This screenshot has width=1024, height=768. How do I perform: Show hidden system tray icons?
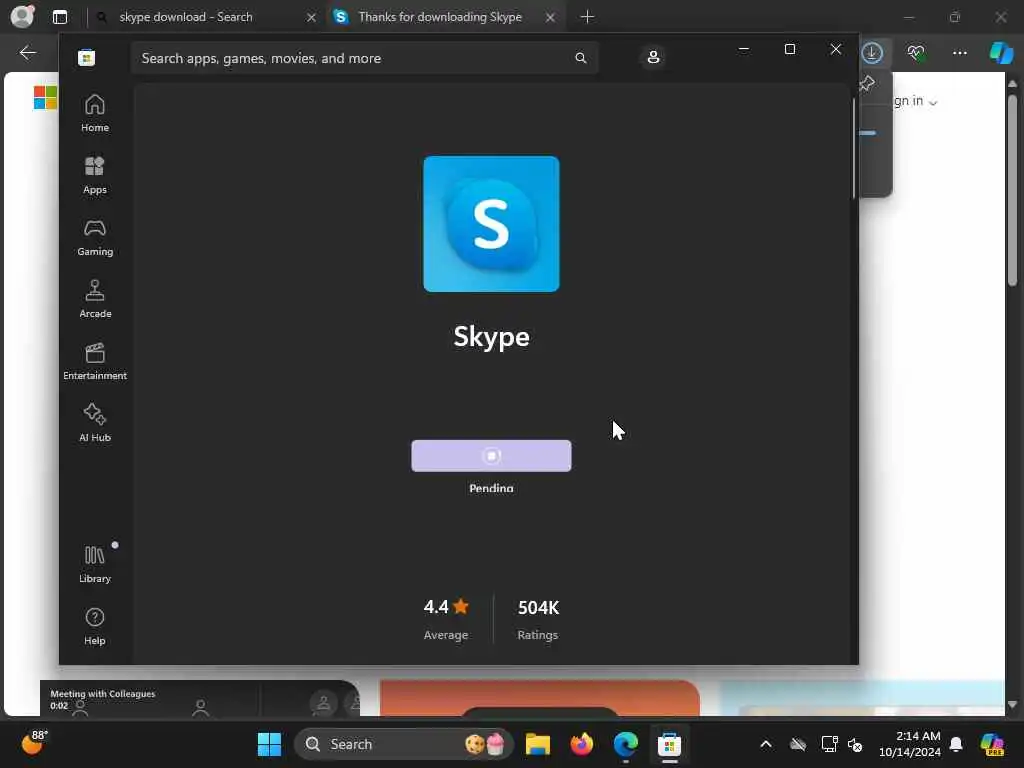[766, 744]
